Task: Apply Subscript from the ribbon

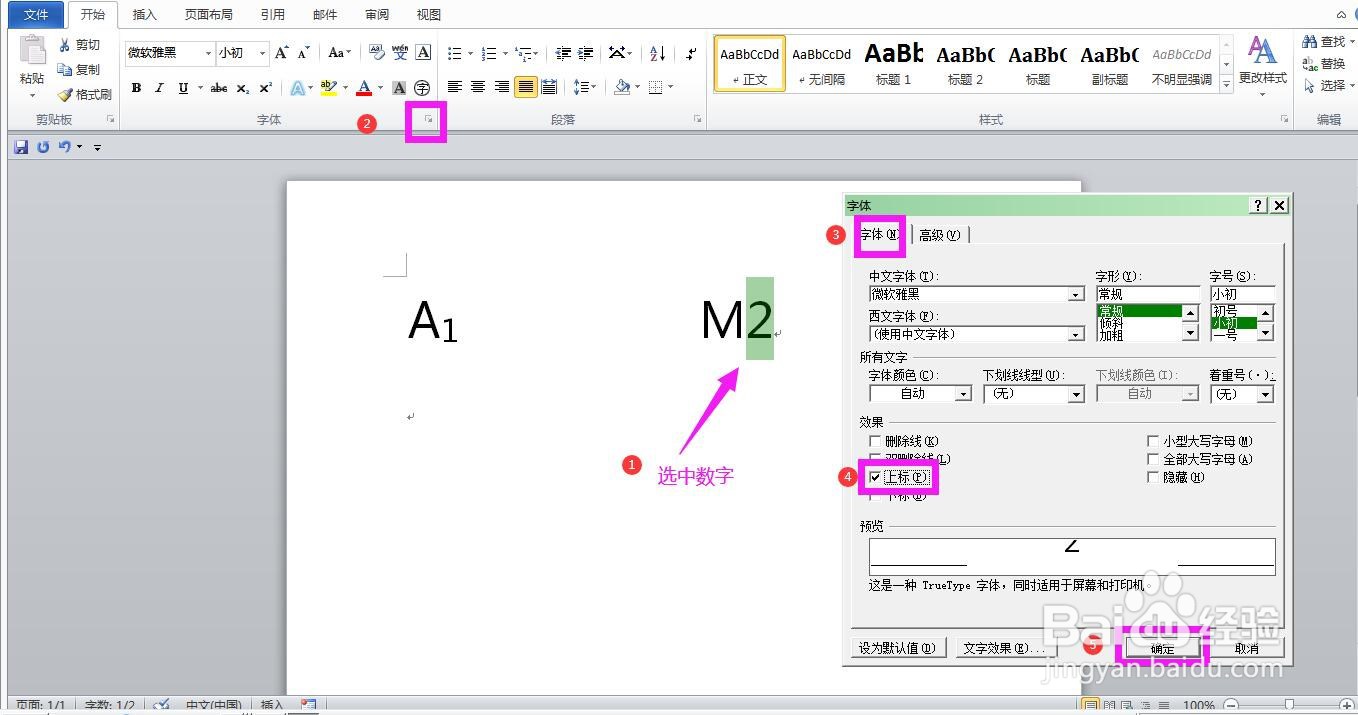Action: [x=243, y=88]
